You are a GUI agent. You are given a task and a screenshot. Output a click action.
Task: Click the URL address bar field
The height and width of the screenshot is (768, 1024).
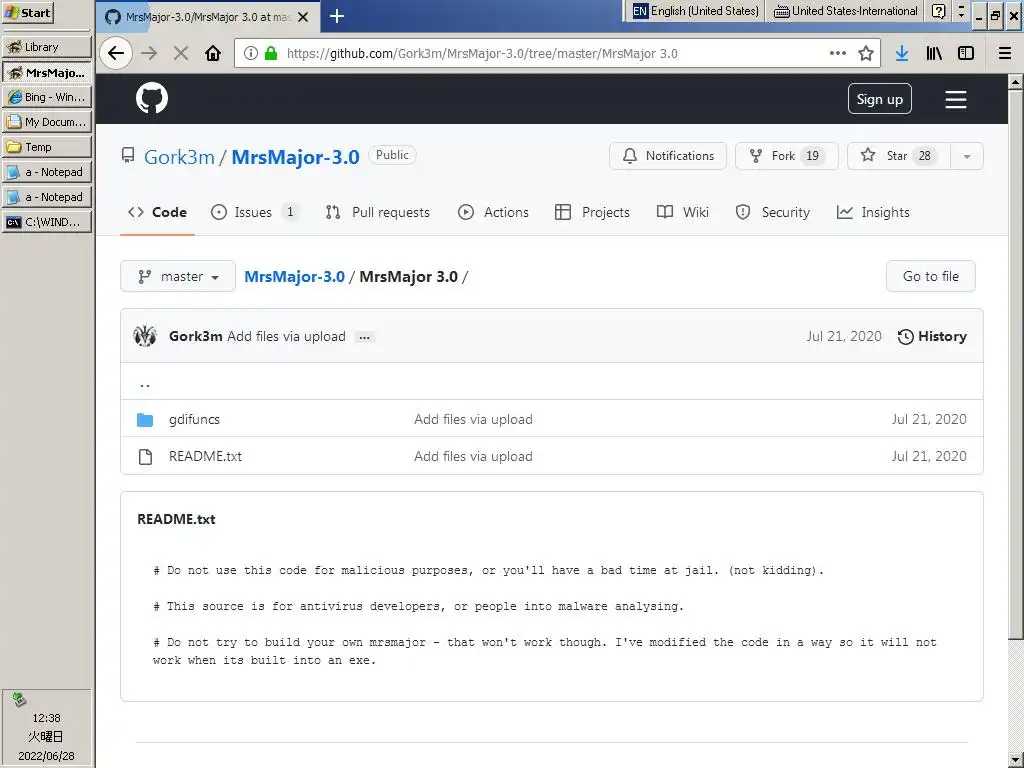pos(556,54)
